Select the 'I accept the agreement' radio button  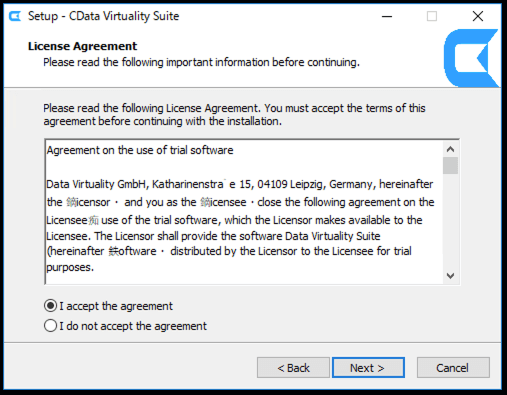click(50, 306)
